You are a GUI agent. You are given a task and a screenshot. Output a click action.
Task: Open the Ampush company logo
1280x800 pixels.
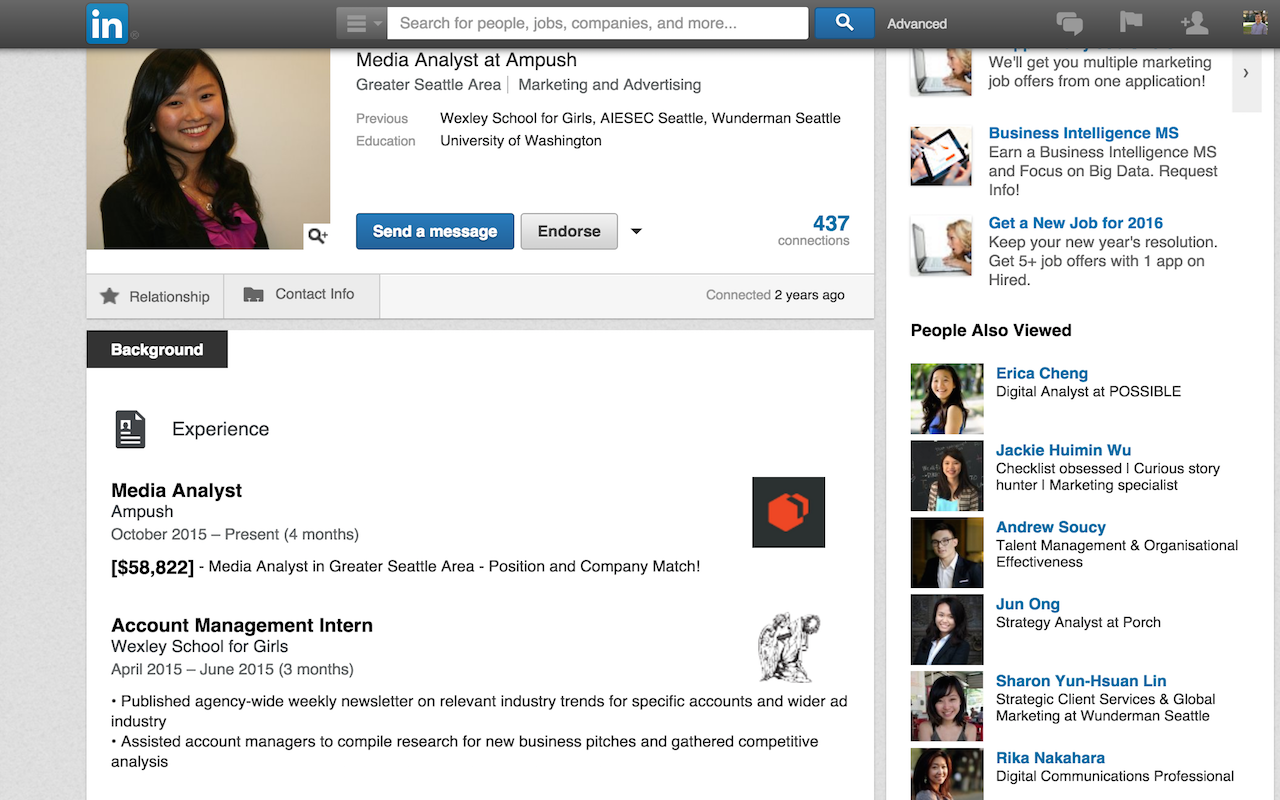(x=789, y=512)
